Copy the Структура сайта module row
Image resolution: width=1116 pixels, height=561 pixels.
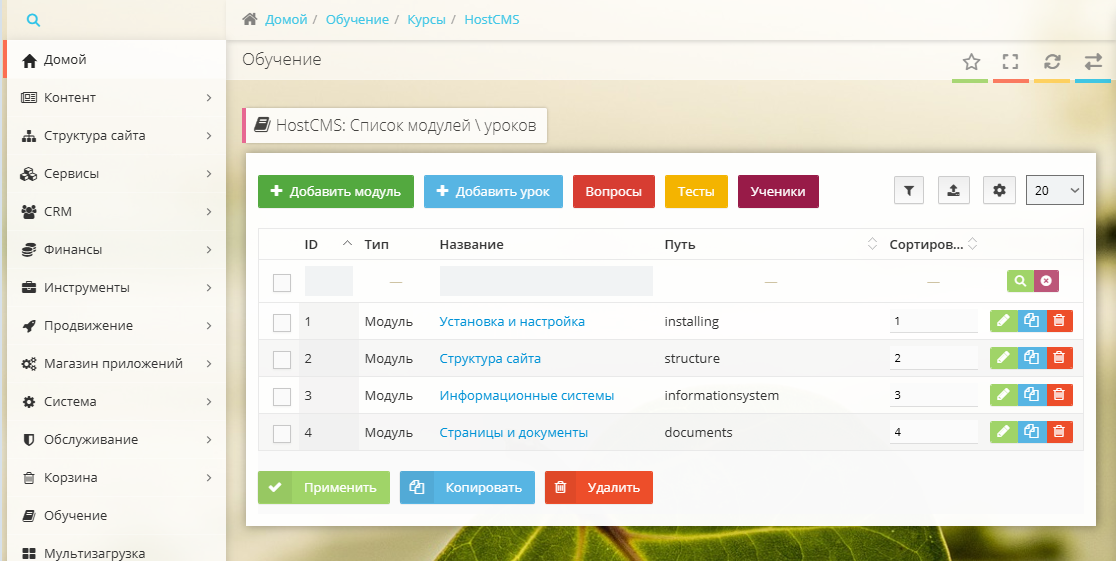pyautogui.click(x=1032, y=358)
